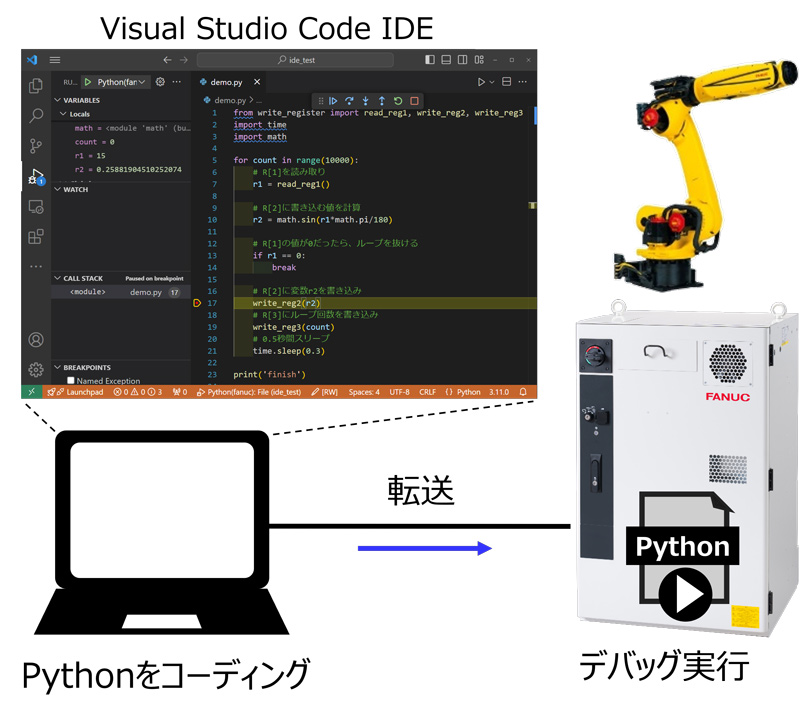
Task: Open the Explorer view in activity bar
Action: pos(36,86)
